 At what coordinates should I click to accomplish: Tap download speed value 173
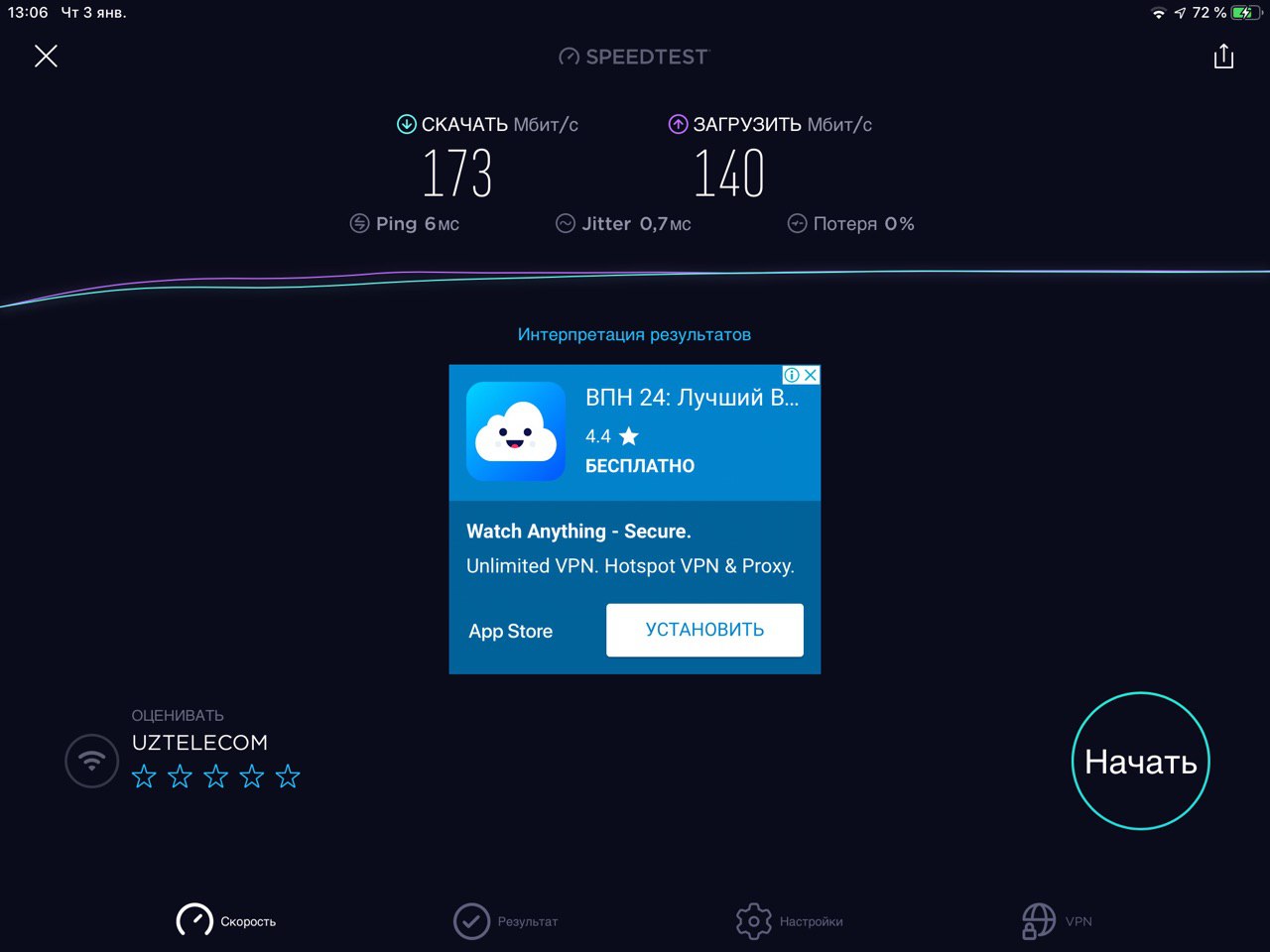[x=457, y=174]
